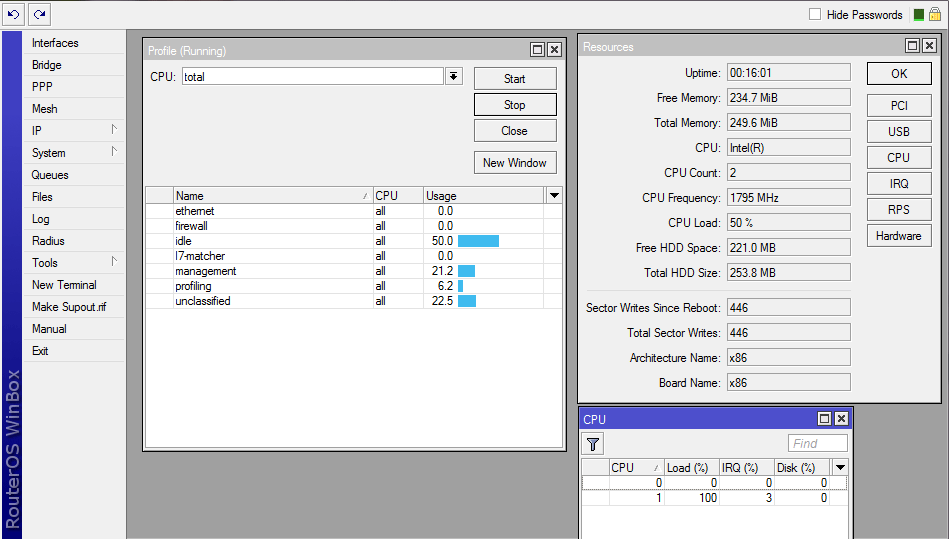Viewport: 949px width, 539px height.
Task: Select the l7-matcher row
Action: (353, 256)
